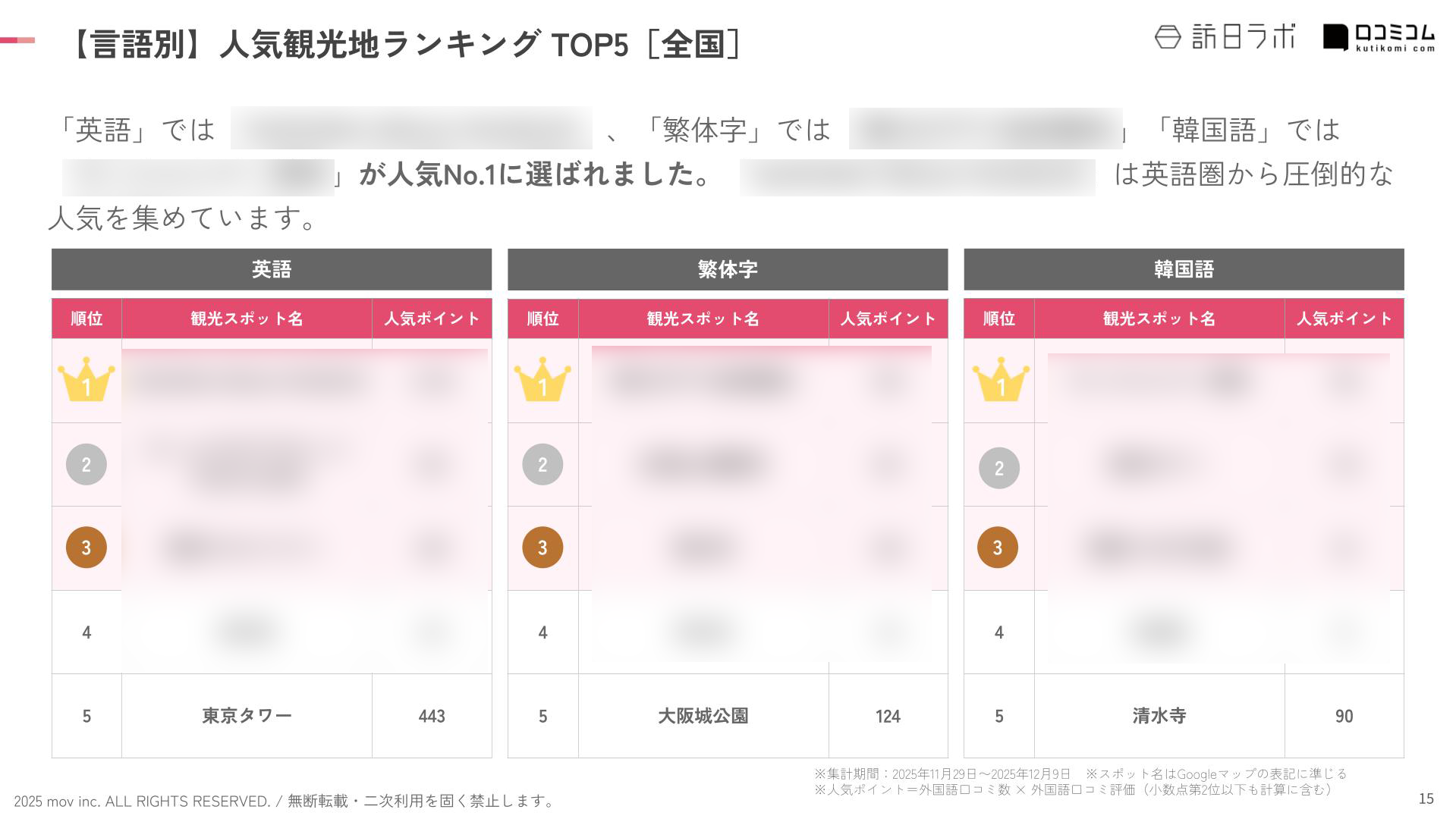Select the 繁体字 table header

pos(728,269)
